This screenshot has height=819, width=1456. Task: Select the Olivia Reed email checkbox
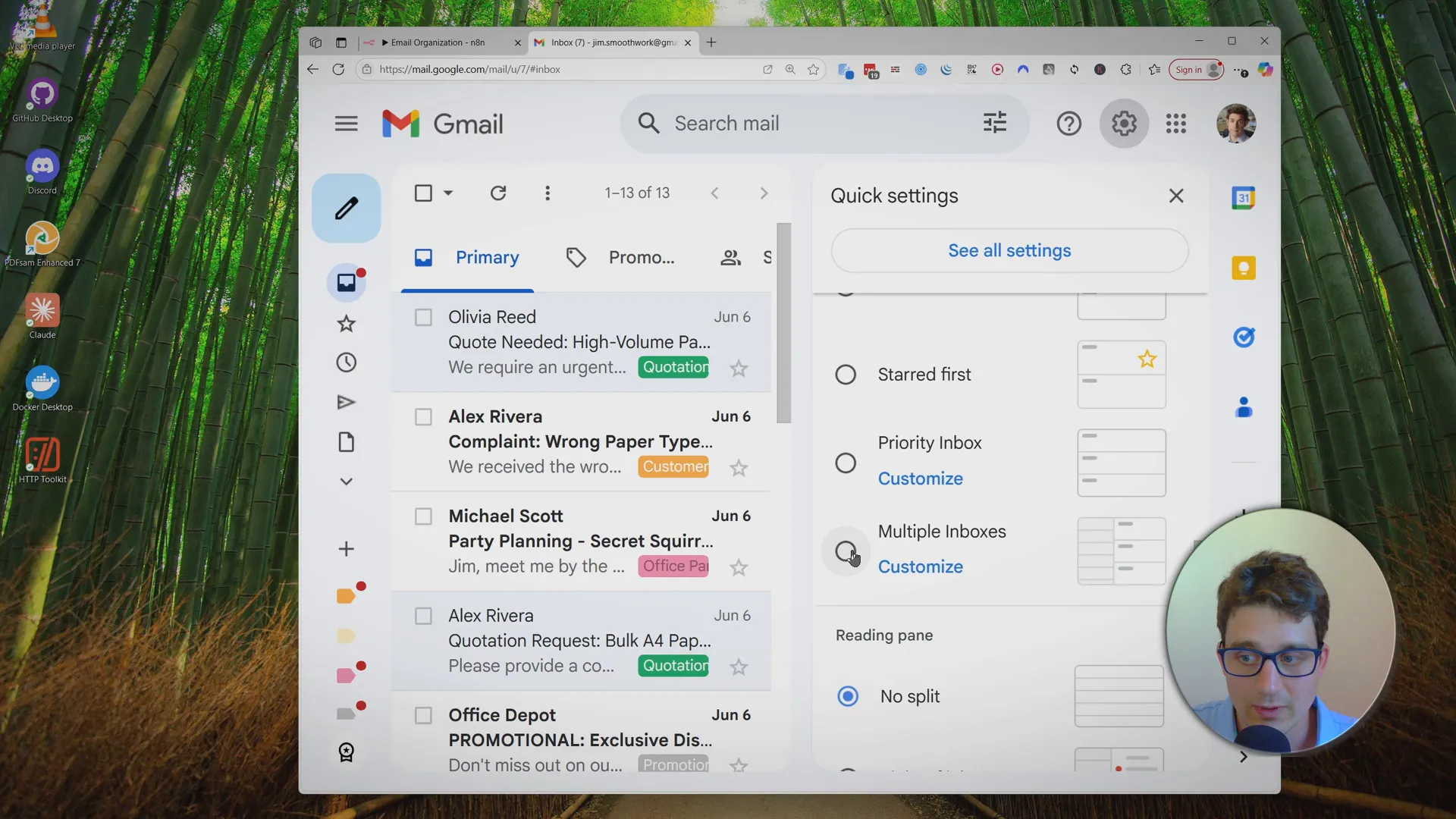[x=423, y=317]
